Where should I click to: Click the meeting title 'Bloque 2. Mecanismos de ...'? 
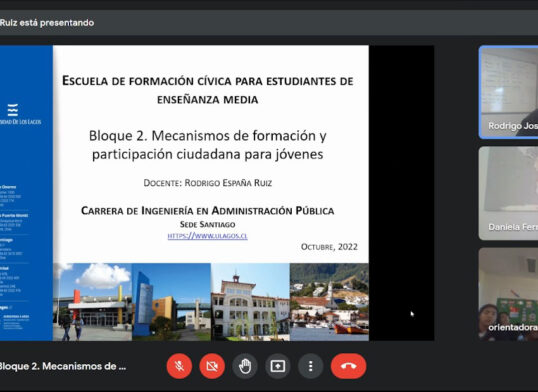point(62,366)
